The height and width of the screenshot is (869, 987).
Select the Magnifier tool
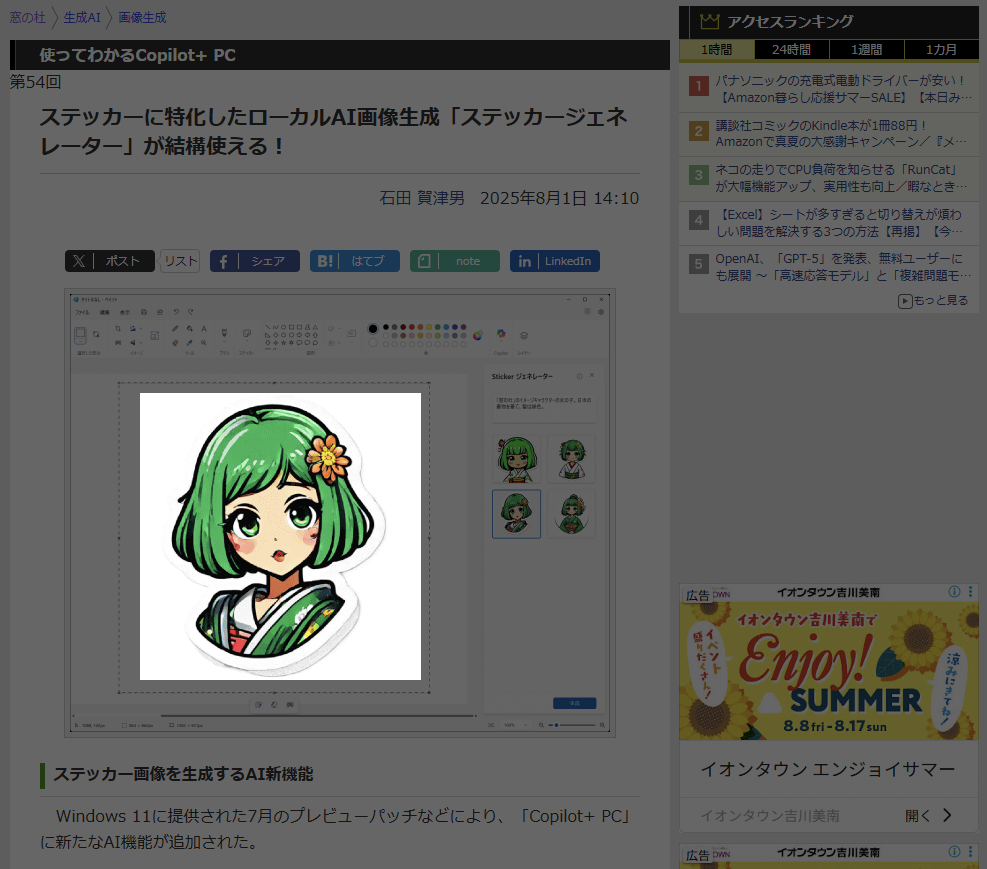(203, 341)
